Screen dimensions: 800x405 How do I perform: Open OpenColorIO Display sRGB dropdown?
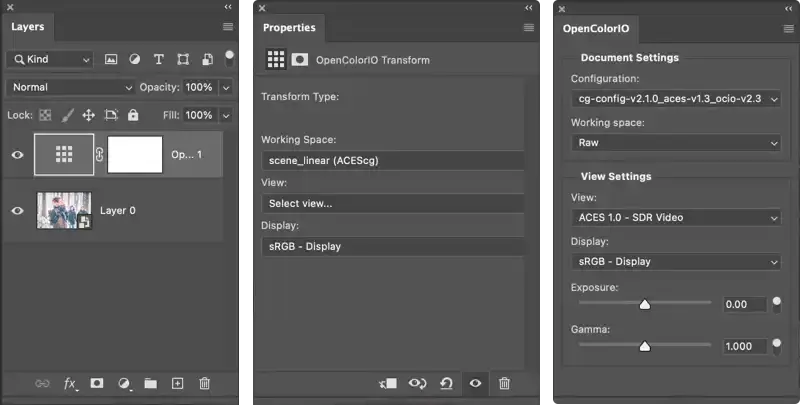[x=676, y=262]
